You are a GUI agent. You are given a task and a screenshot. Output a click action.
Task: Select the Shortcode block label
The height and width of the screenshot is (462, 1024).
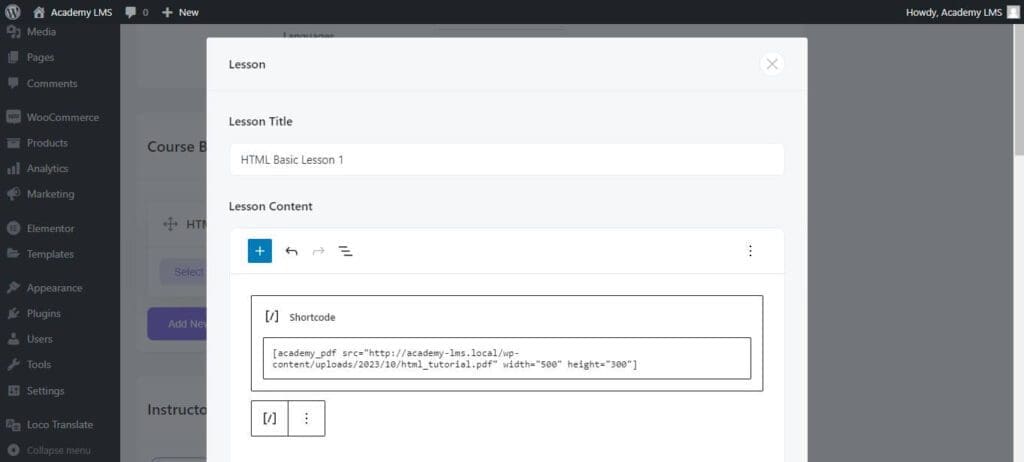coord(312,317)
